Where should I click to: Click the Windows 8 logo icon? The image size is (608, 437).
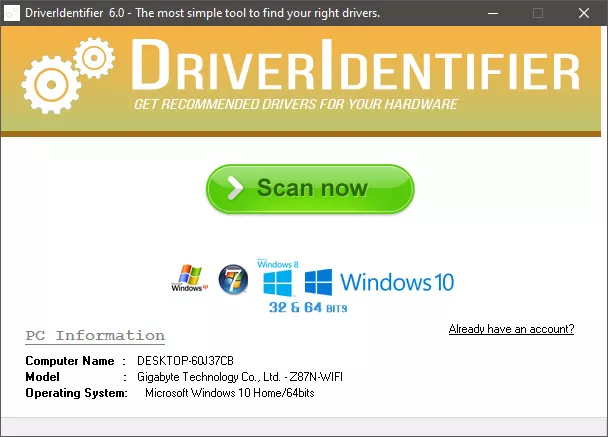coord(278,278)
